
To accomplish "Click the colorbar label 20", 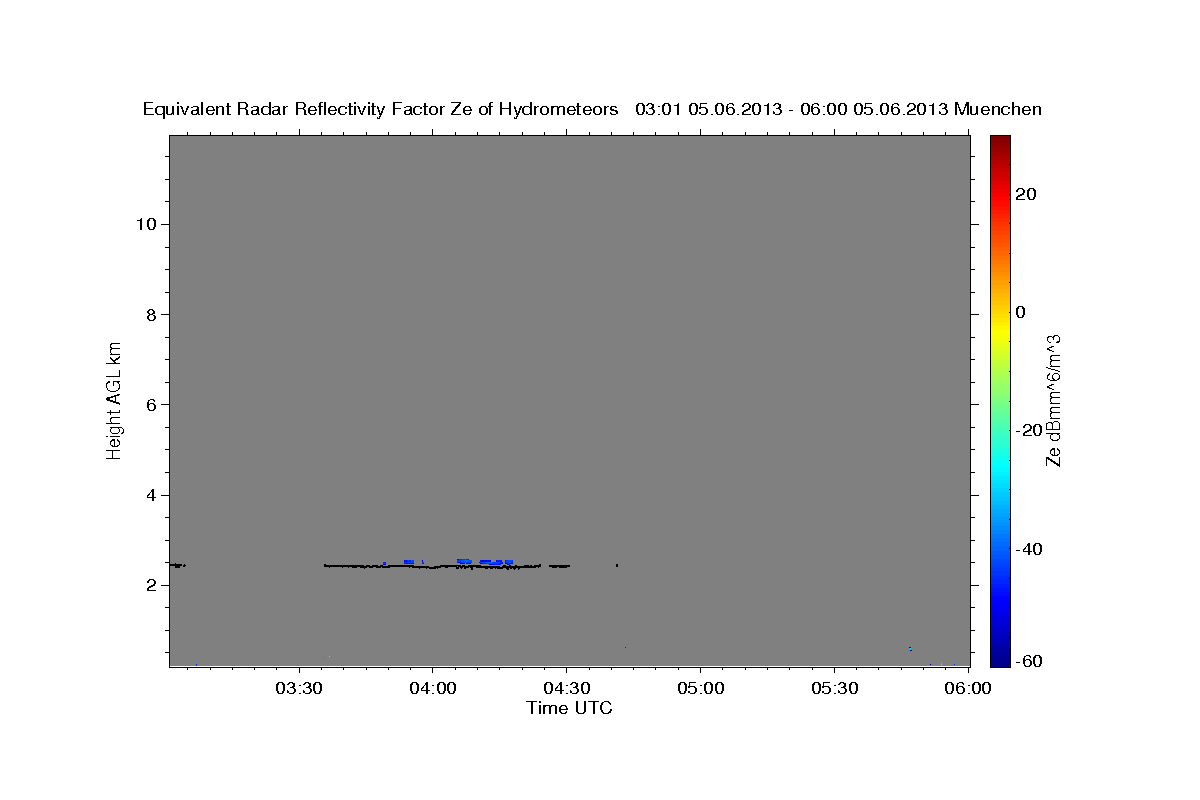I will [x=1026, y=194].
